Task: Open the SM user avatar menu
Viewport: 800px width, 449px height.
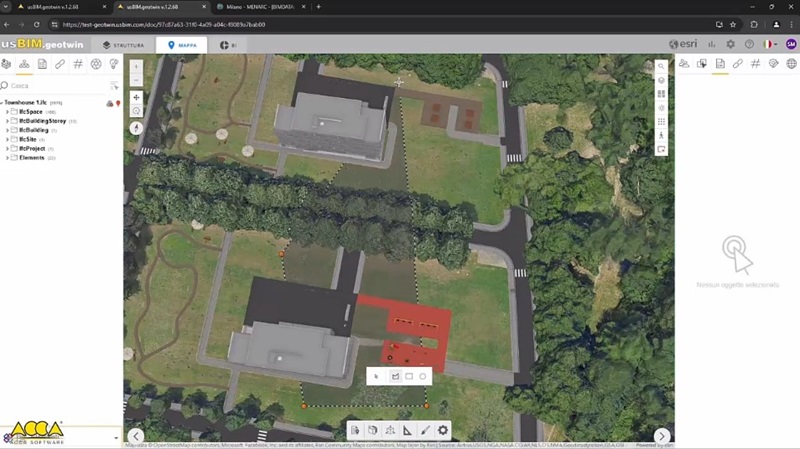Action: click(791, 44)
